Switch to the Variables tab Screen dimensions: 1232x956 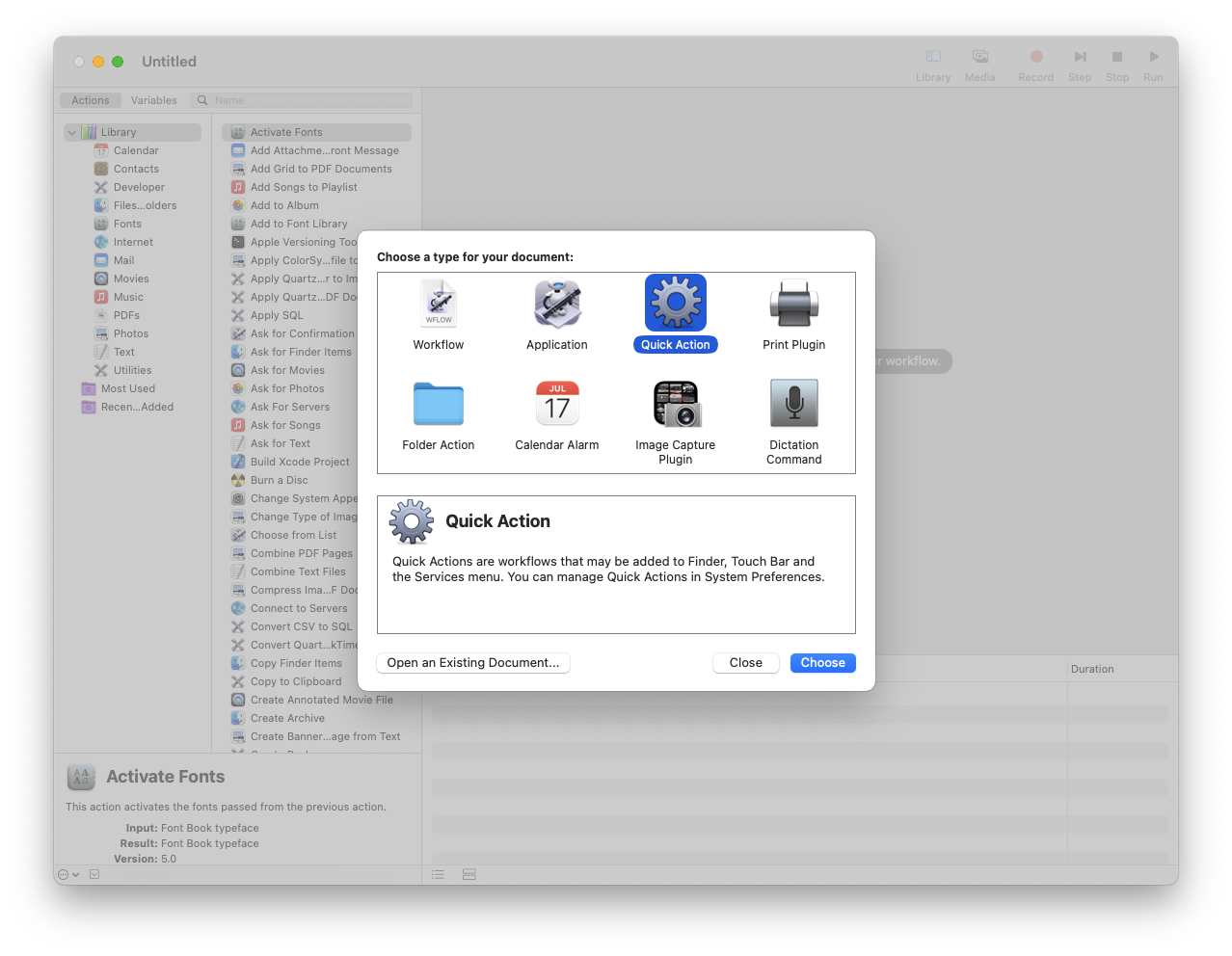tap(154, 100)
